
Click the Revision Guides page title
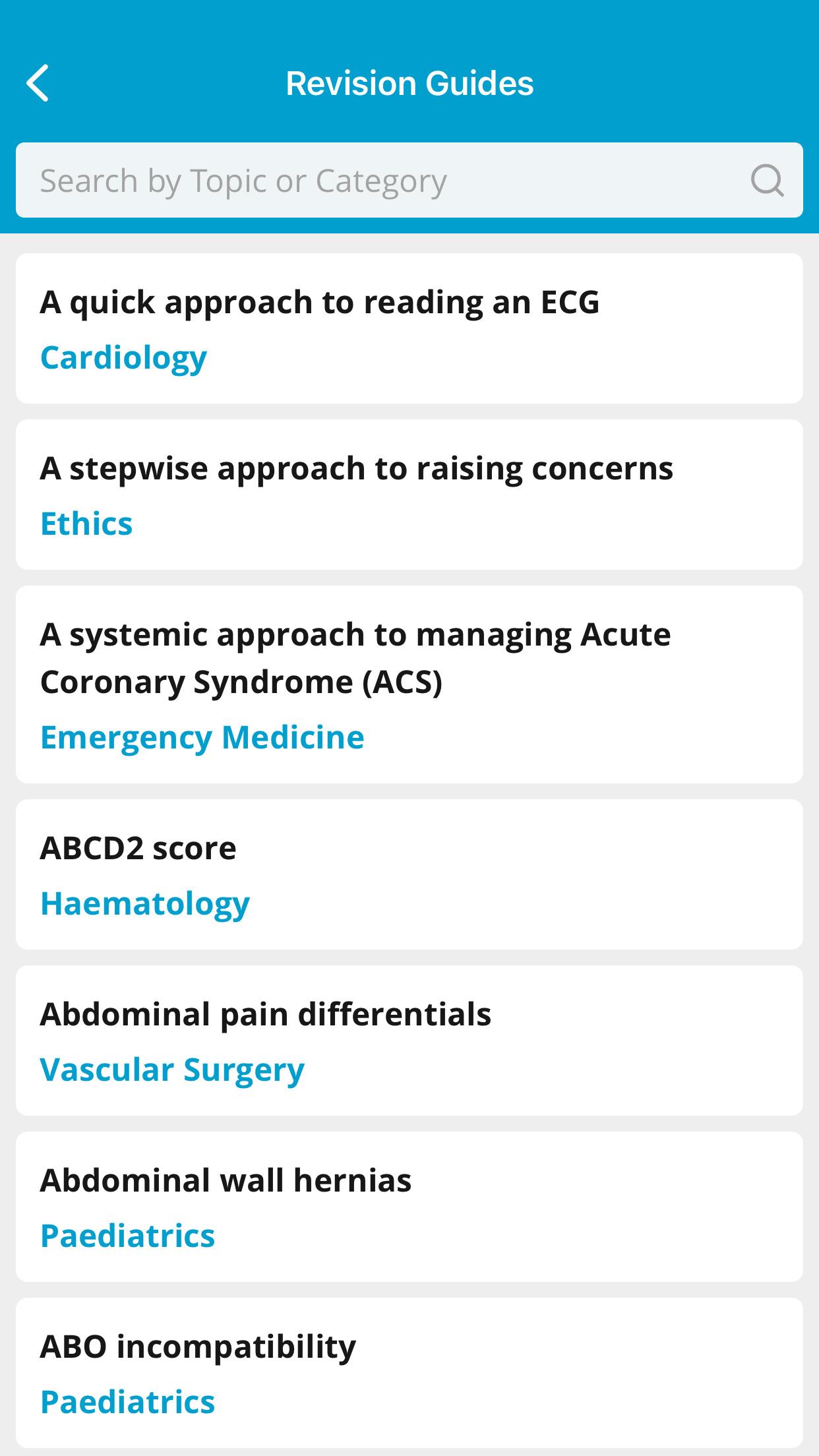click(409, 83)
